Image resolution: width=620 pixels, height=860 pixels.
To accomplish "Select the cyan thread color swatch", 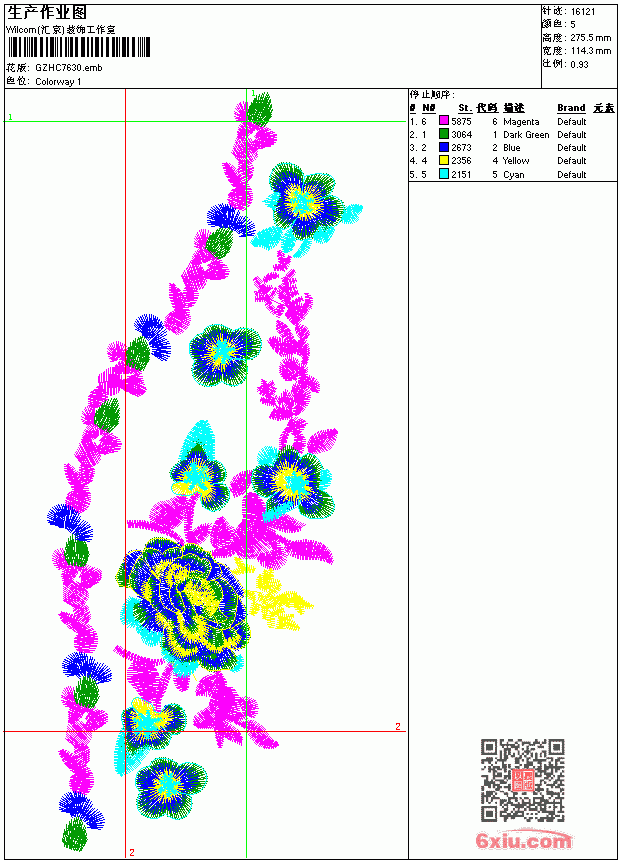I will point(444,174).
